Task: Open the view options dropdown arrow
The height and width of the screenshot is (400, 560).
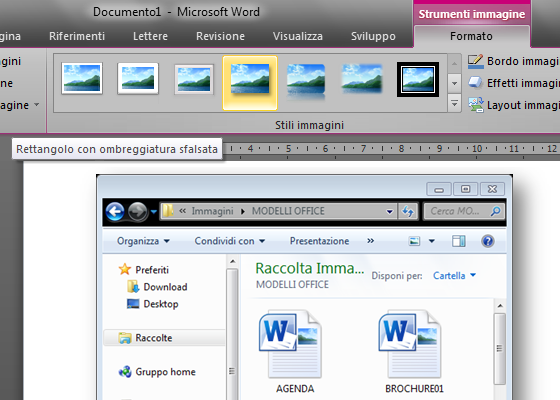Action: tap(432, 241)
